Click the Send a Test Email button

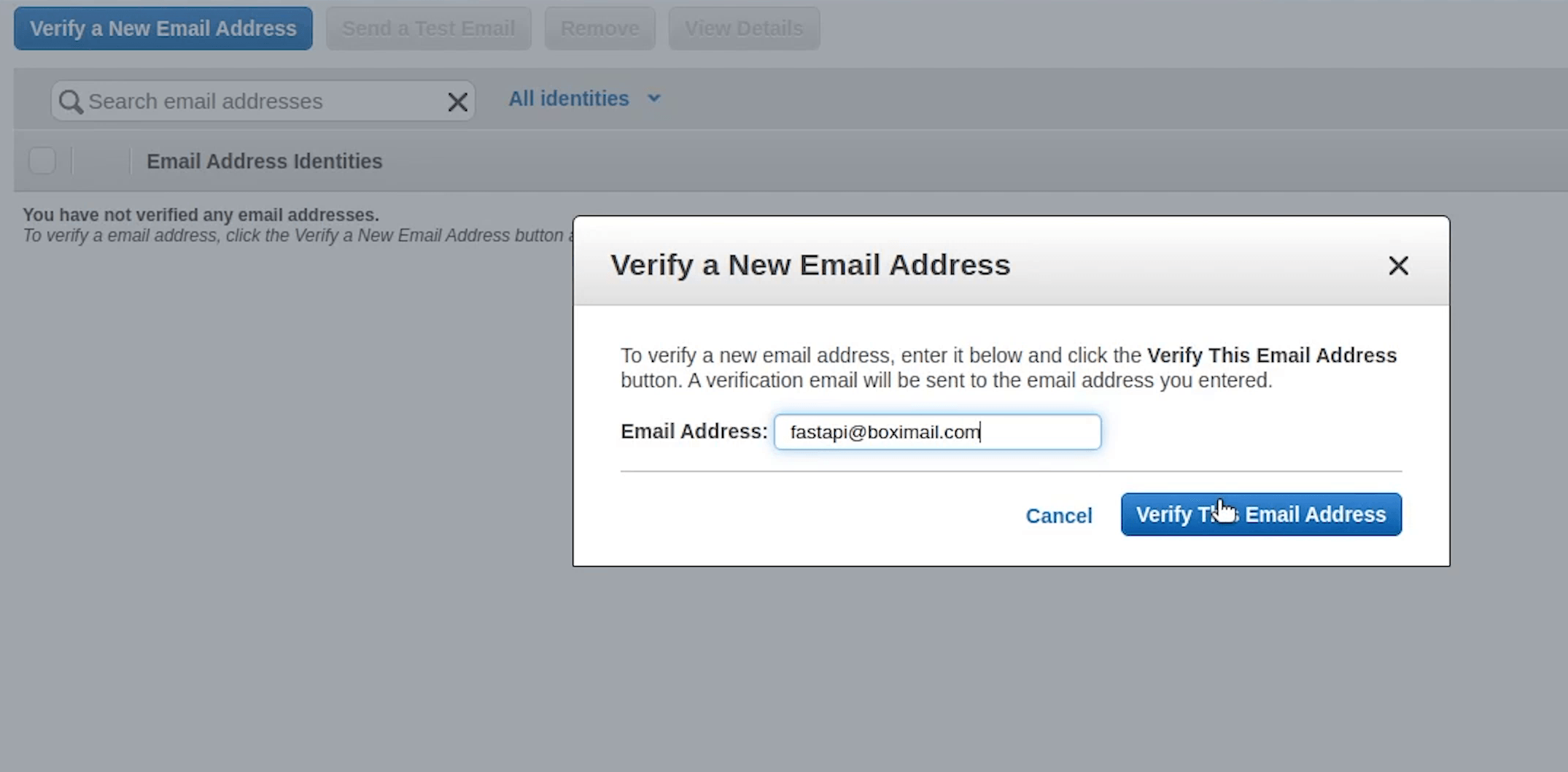click(428, 28)
